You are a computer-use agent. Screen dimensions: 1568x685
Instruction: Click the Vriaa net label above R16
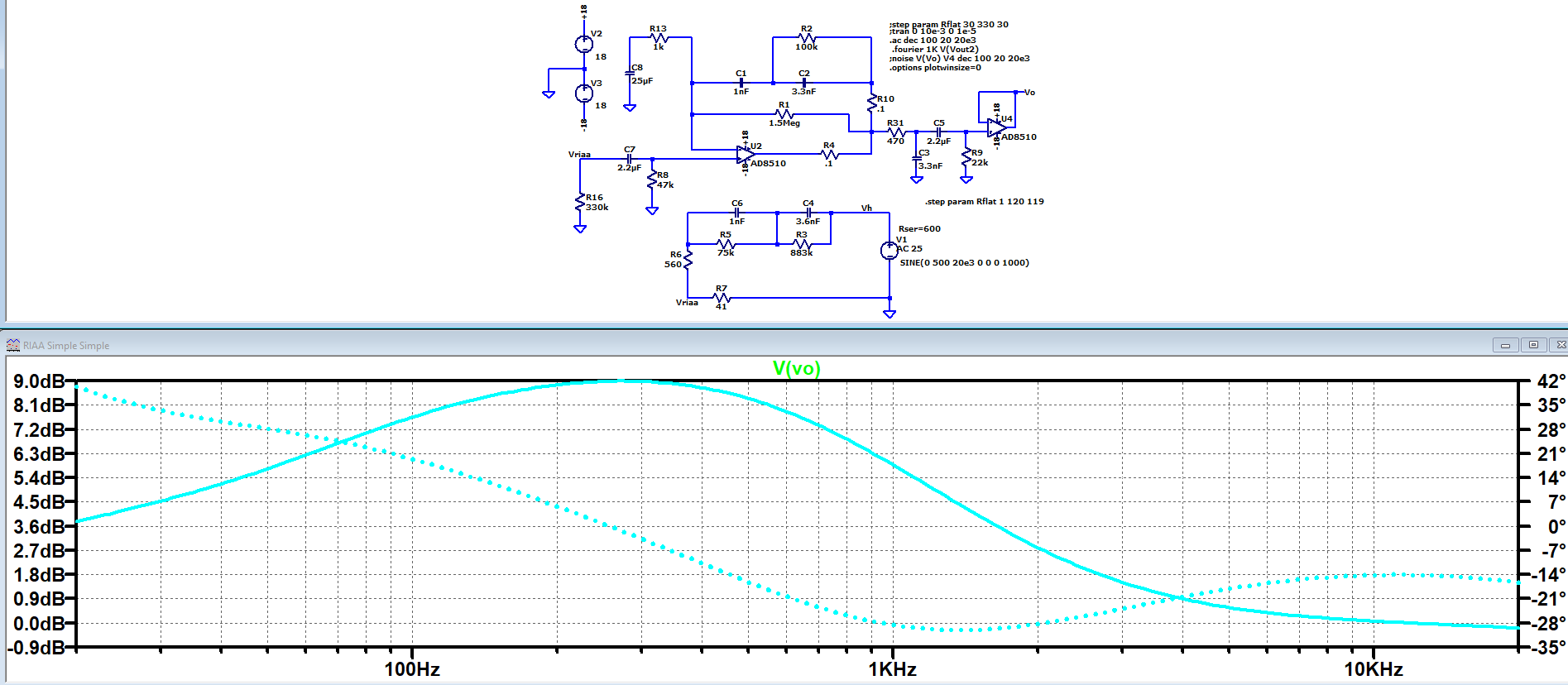click(579, 155)
